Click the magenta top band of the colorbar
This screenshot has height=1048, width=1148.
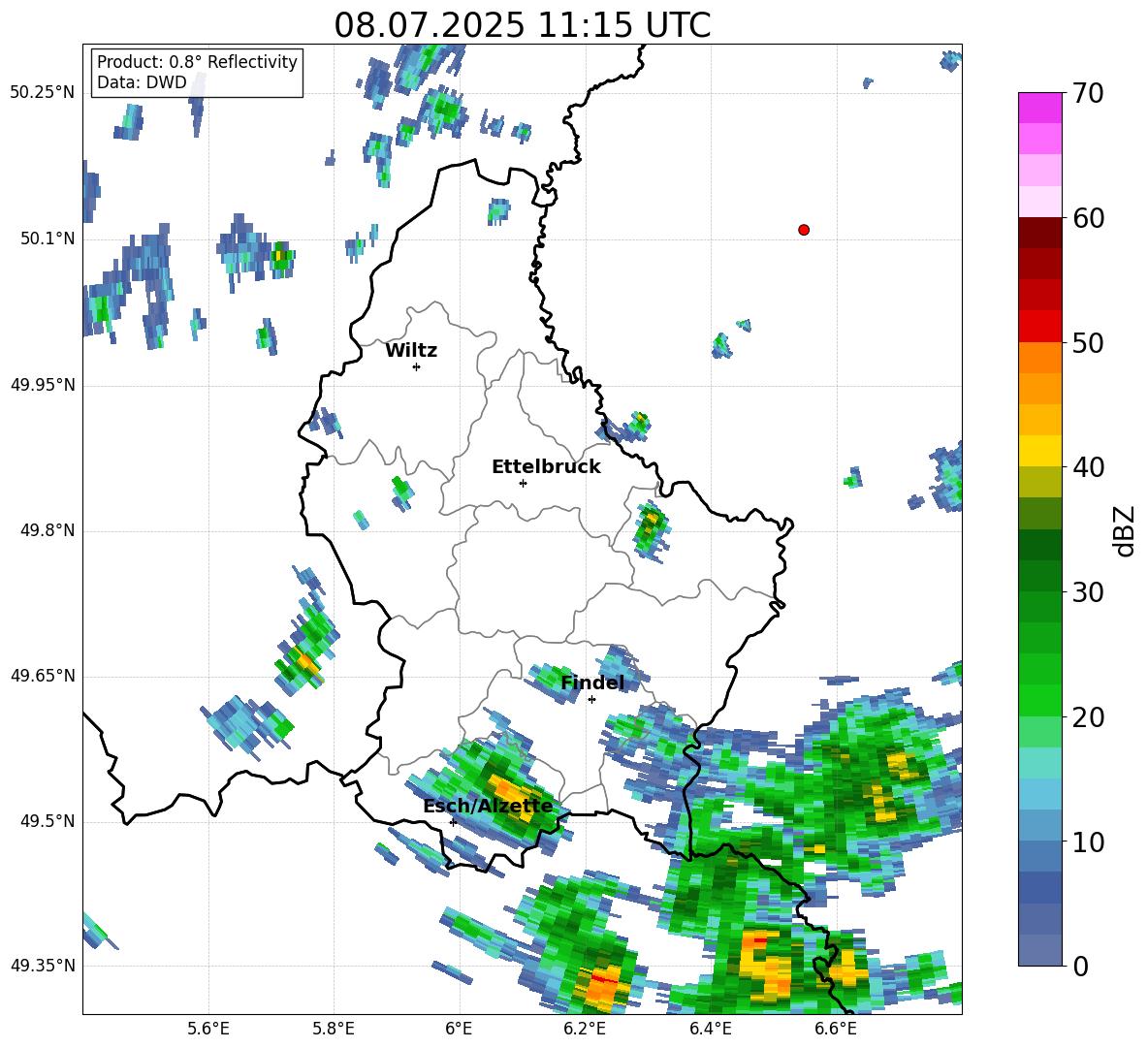coord(1039,108)
